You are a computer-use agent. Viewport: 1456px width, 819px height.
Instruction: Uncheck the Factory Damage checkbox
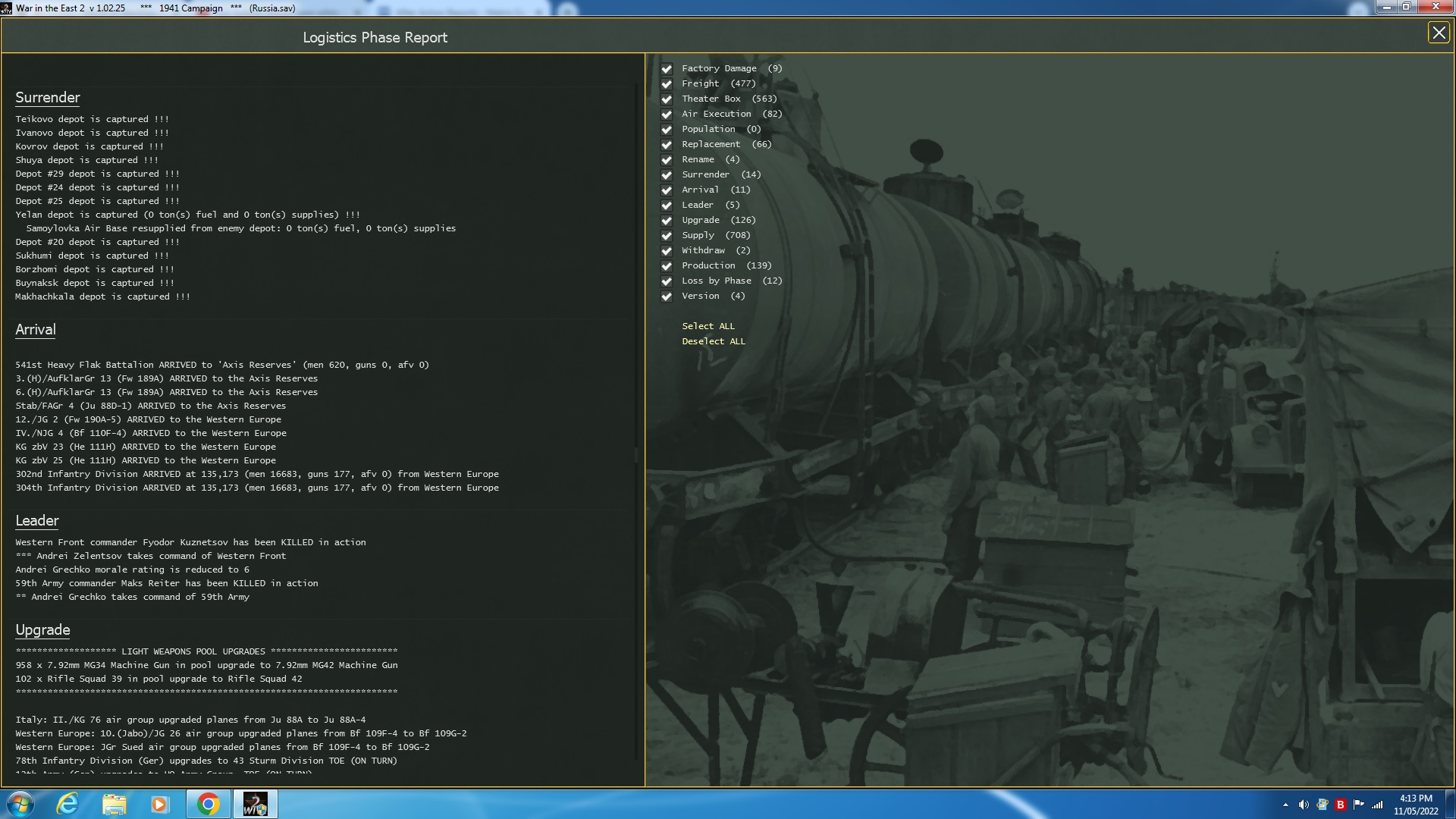(x=667, y=69)
